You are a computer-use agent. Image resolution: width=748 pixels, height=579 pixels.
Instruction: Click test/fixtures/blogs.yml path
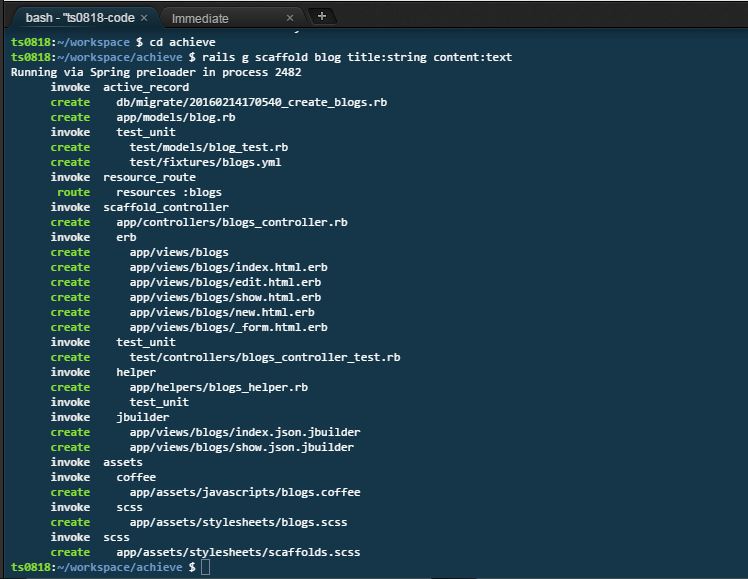[x=205, y=162]
